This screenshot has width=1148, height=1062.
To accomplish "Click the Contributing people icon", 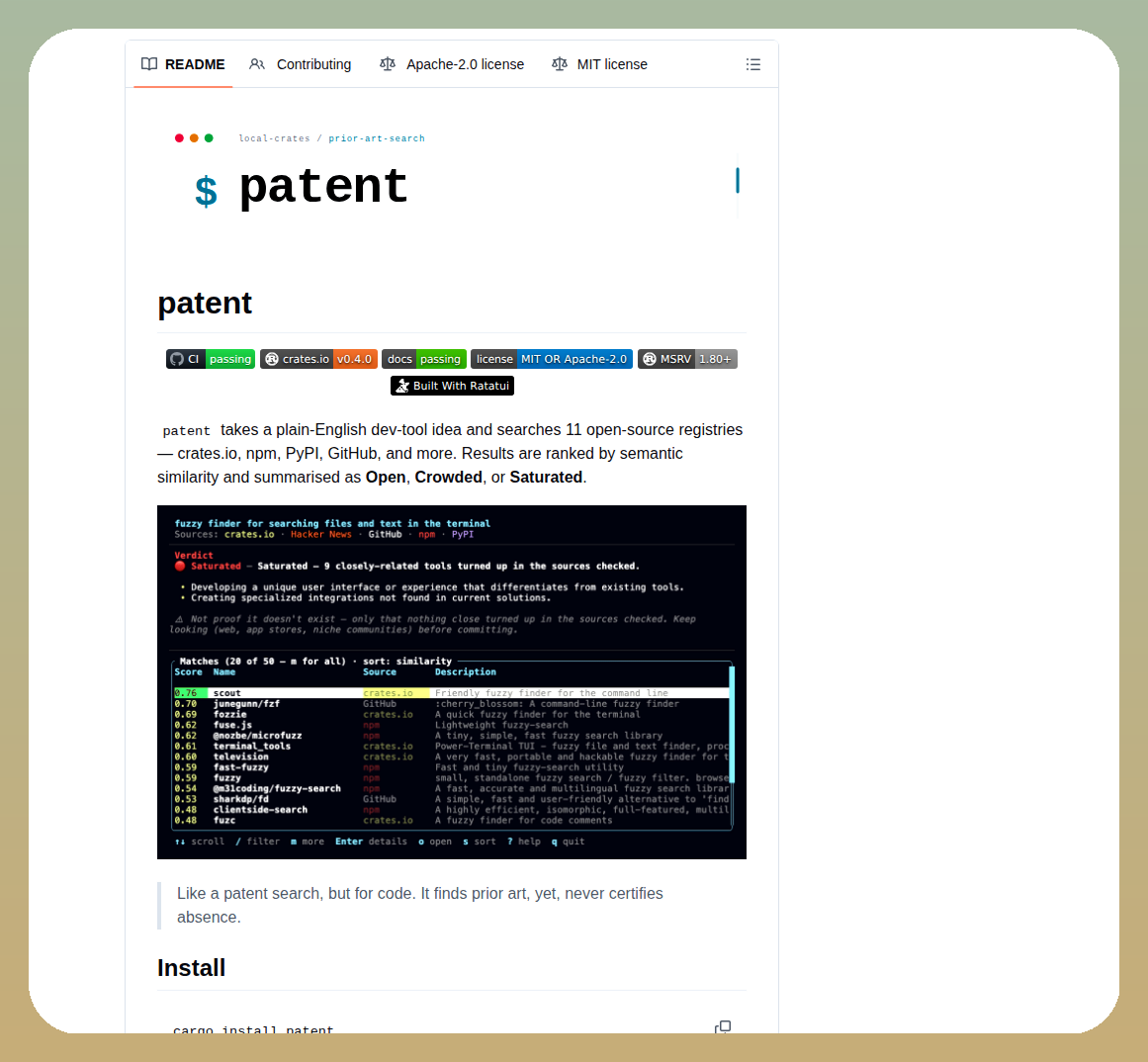I will point(257,64).
